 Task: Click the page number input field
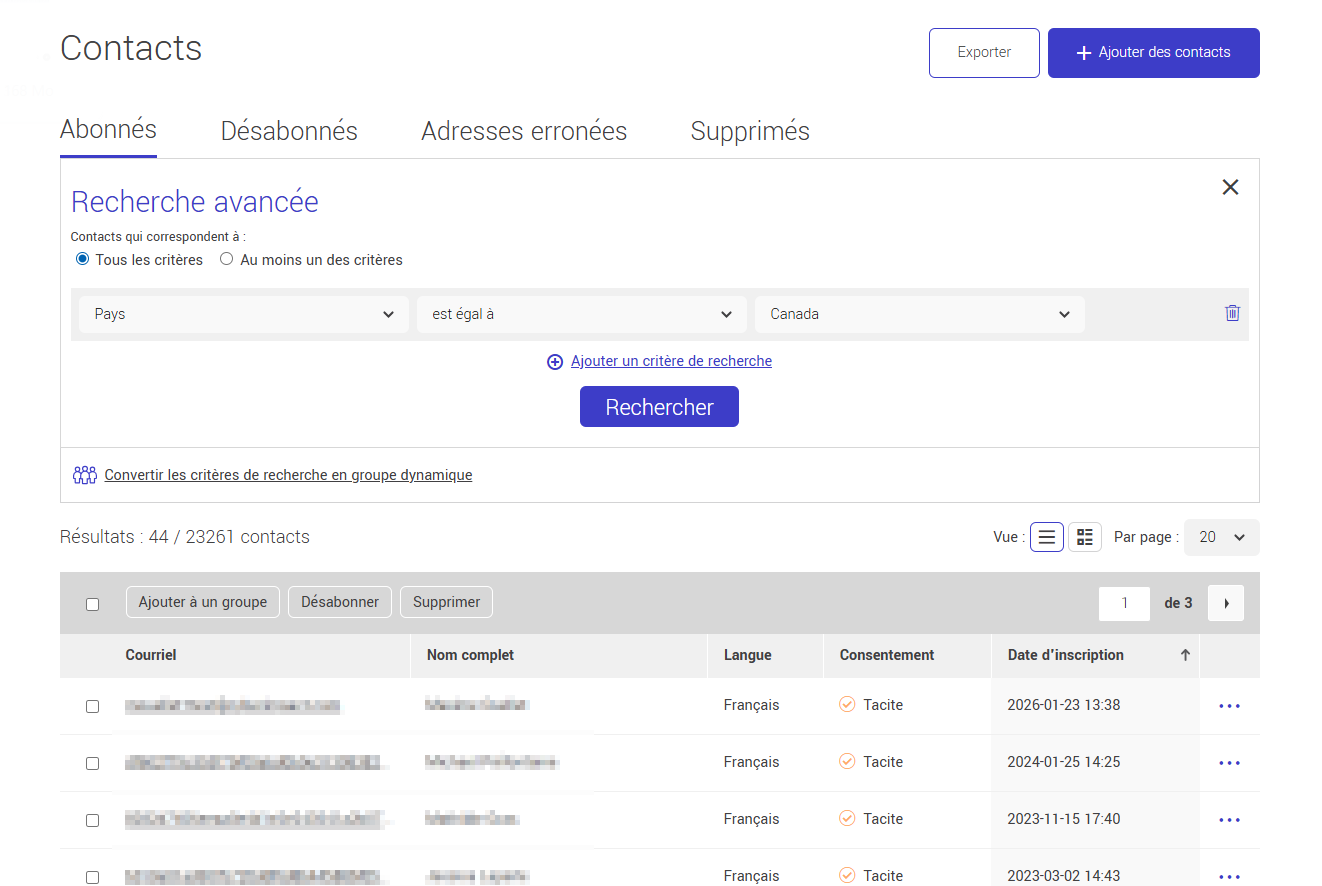(x=1124, y=602)
